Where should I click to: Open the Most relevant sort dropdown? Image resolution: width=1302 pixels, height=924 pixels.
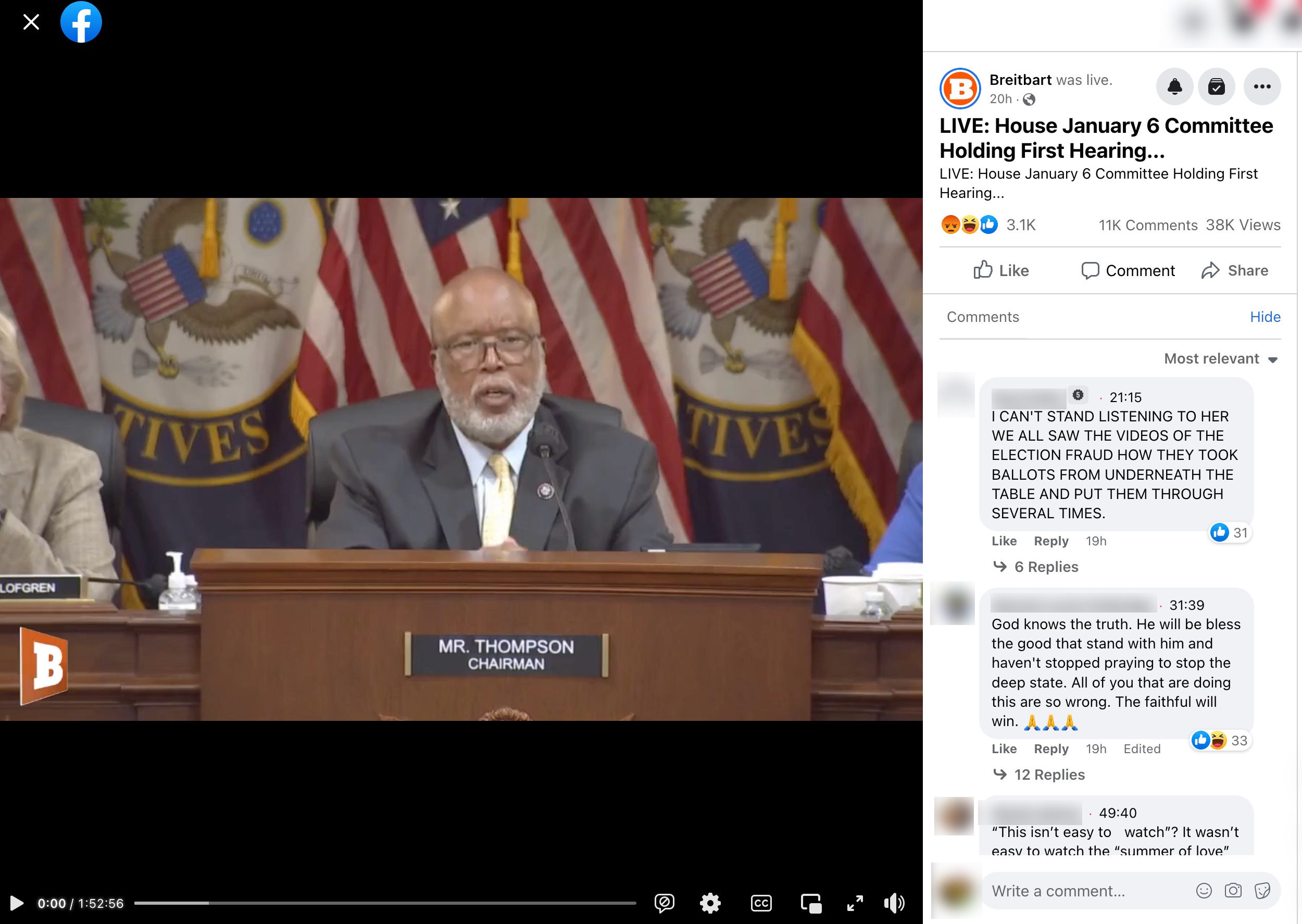(1220, 358)
